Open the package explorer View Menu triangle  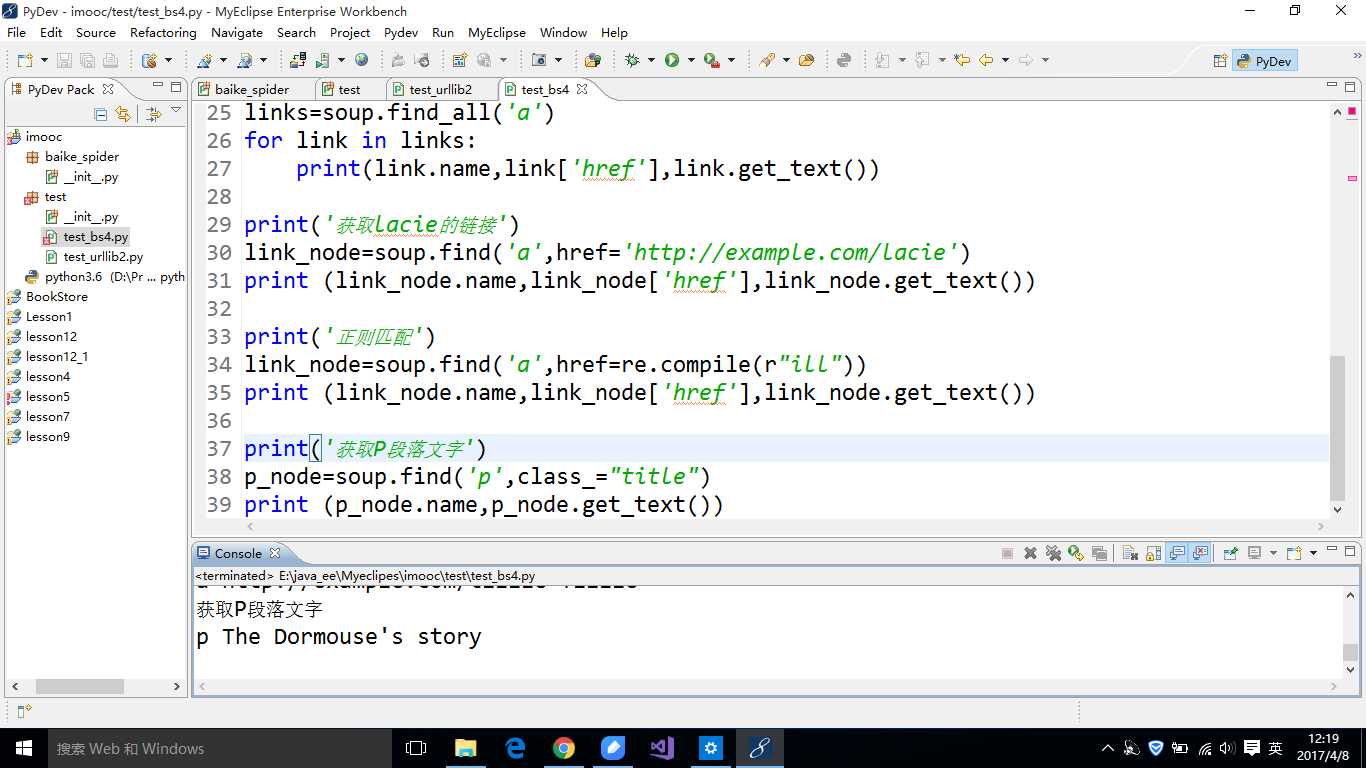pos(176,111)
